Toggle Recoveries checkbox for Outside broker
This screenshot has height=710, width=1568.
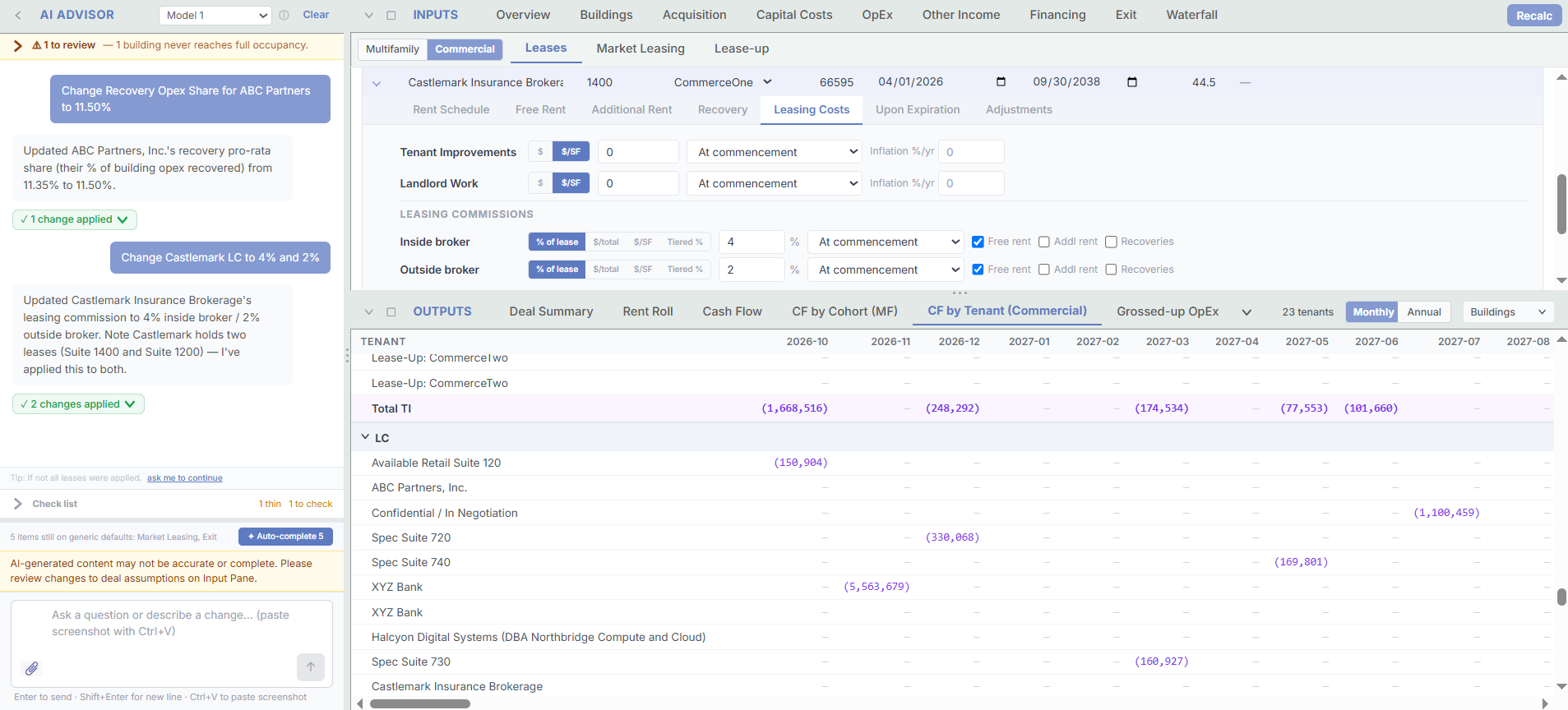coord(1111,270)
